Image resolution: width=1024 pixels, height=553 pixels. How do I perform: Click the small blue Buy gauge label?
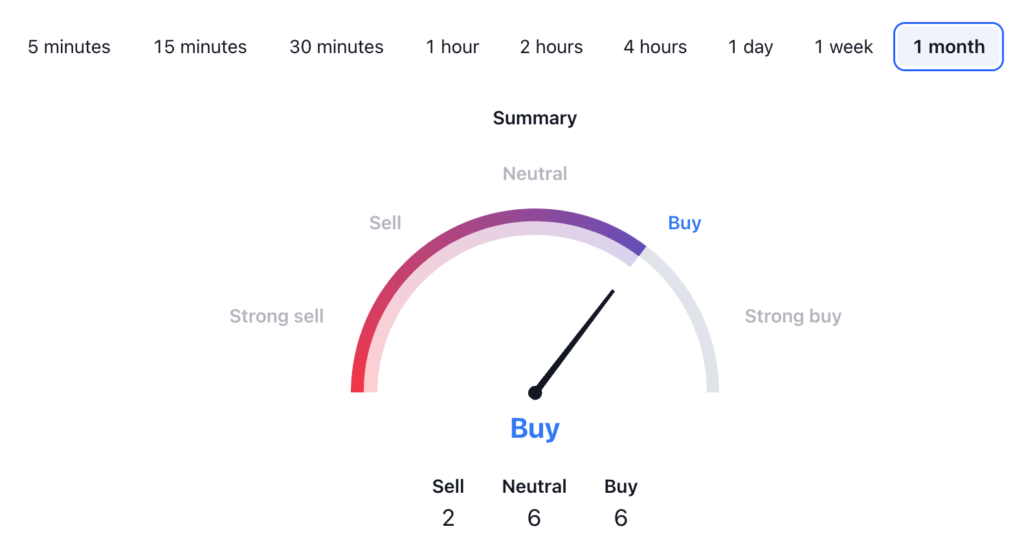tap(684, 223)
